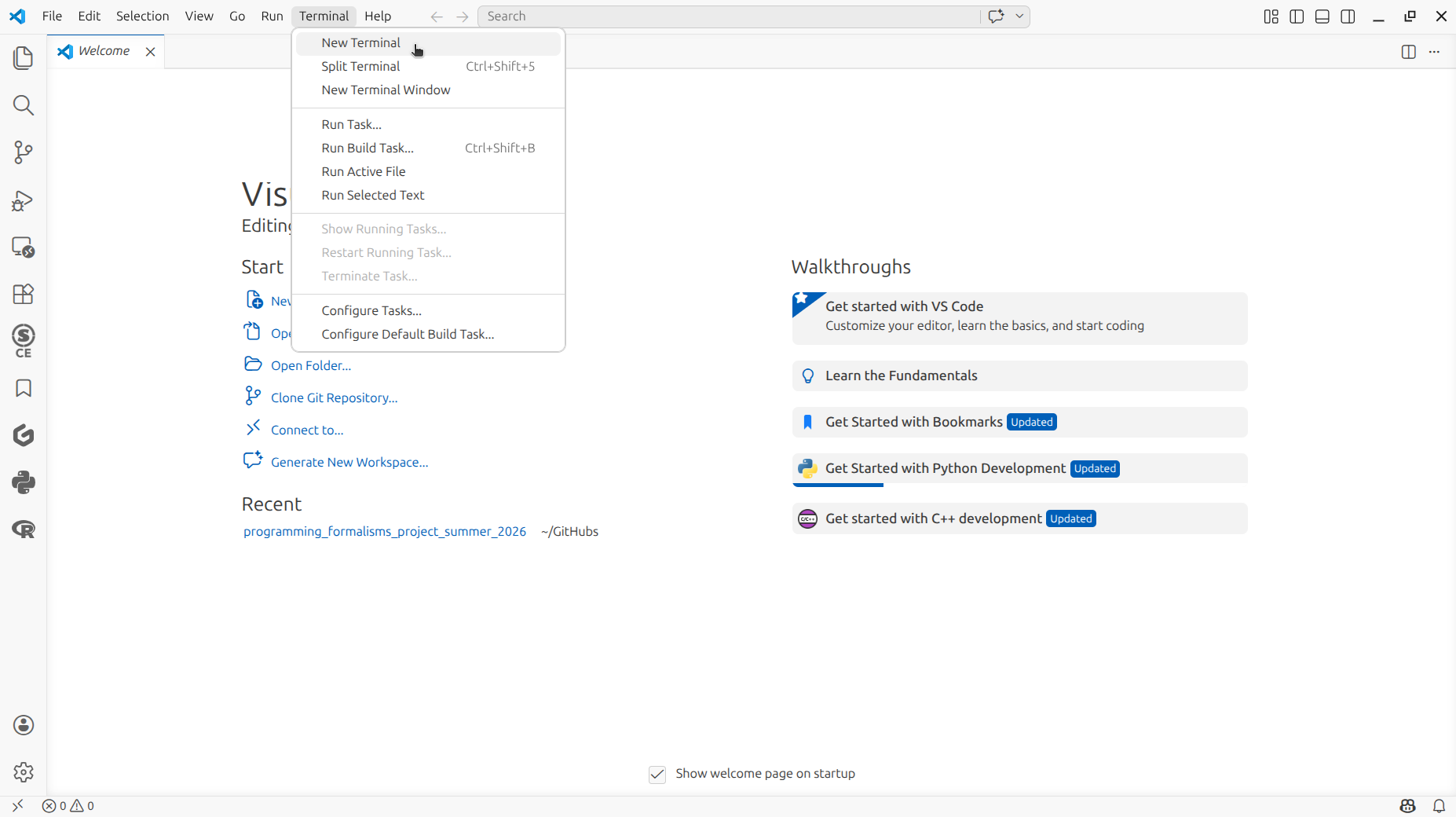Image resolution: width=1456 pixels, height=817 pixels.
Task: Click Generate New Workspace... link
Action: [349, 463]
